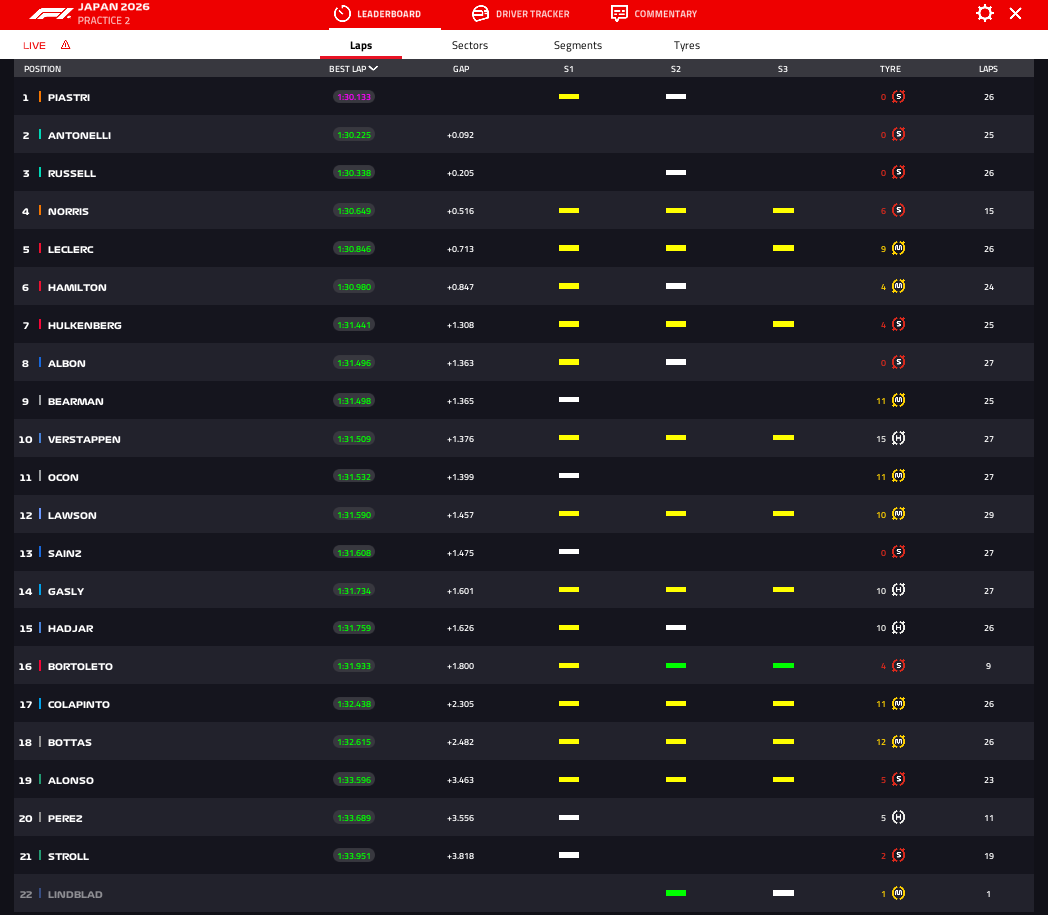Click Verstappen's hard tyre icon
1048x915 pixels.
[898, 438]
